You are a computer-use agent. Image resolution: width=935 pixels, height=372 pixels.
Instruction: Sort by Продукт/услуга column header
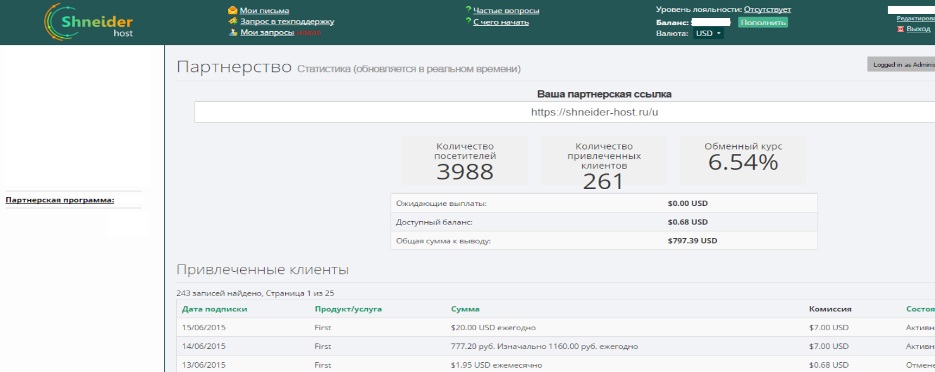coord(348,309)
